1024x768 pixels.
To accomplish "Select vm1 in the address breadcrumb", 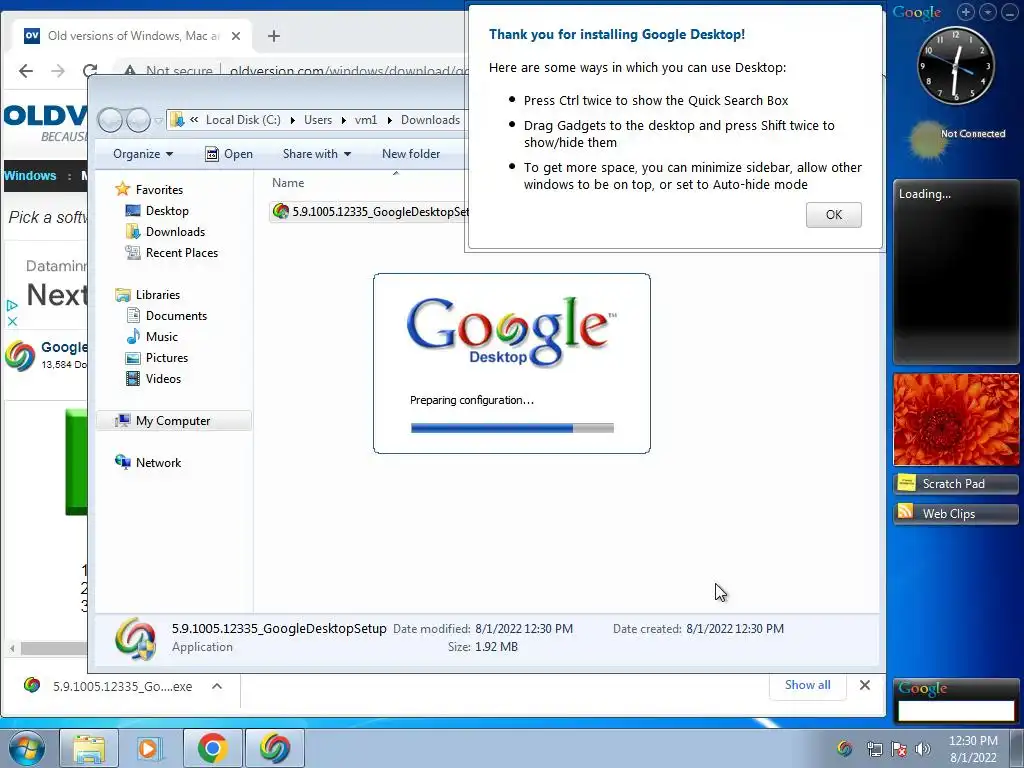I will [366, 120].
